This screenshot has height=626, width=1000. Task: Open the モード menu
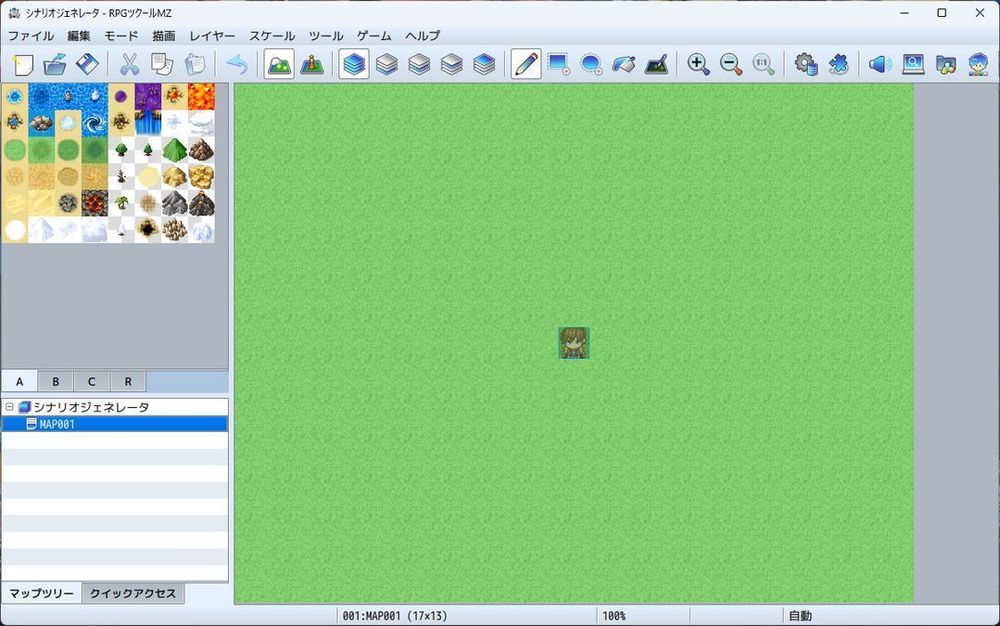tap(121, 36)
